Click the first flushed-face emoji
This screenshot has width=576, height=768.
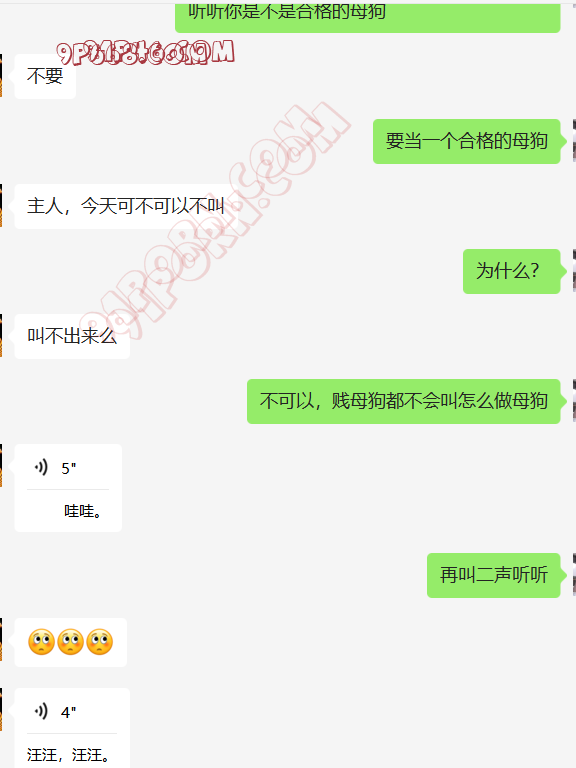coord(41,642)
